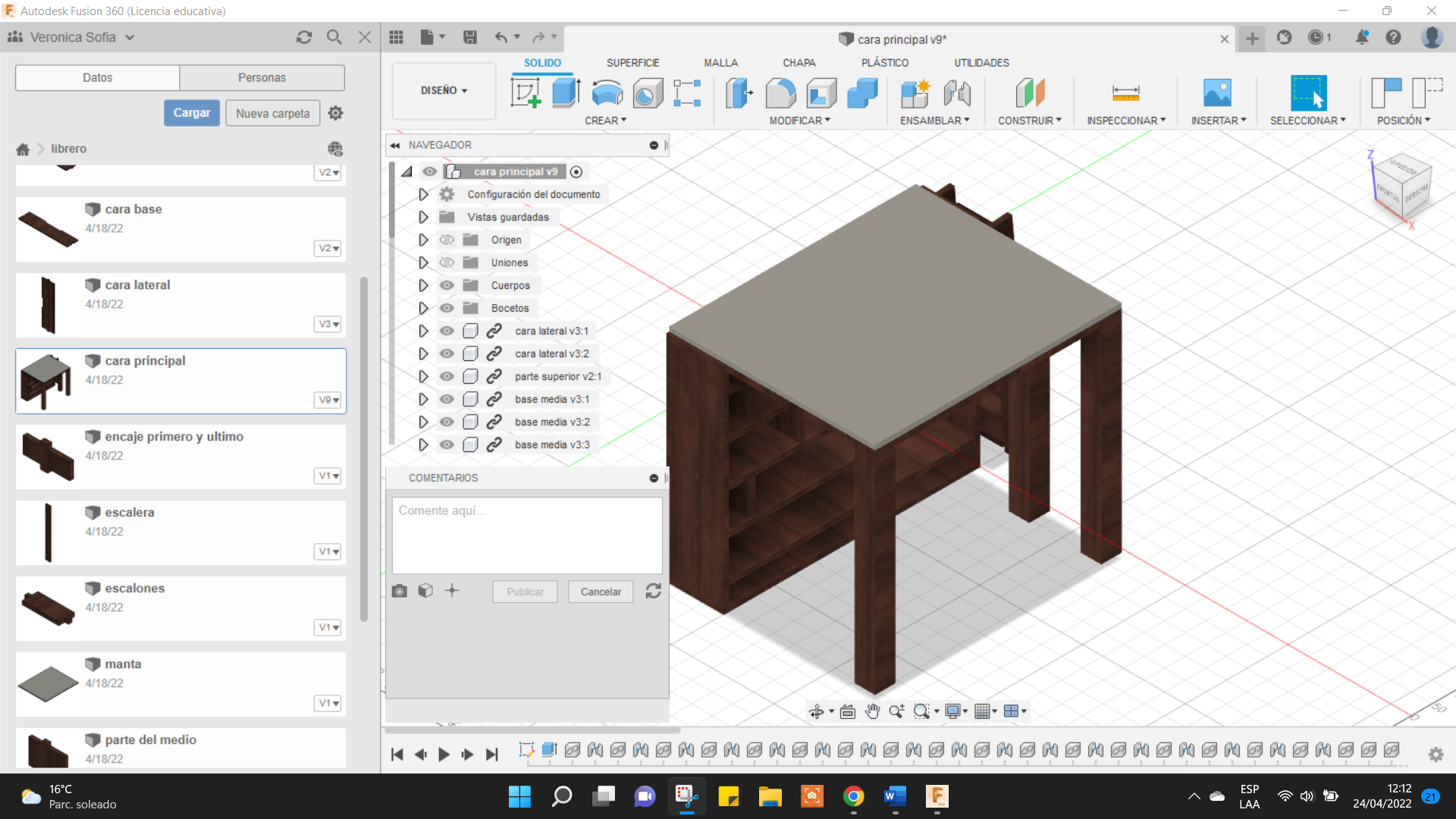The width and height of the screenshot is (1456, 819).
Task: Click the Cargar button
Action: [192, 113]
